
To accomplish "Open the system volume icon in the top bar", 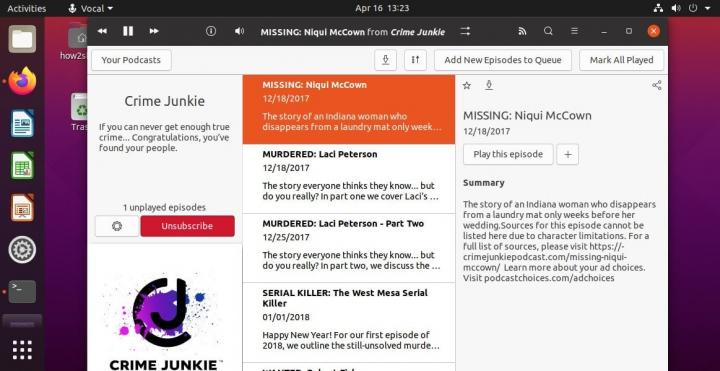I will pyautogui.click(x=676, y=8).
